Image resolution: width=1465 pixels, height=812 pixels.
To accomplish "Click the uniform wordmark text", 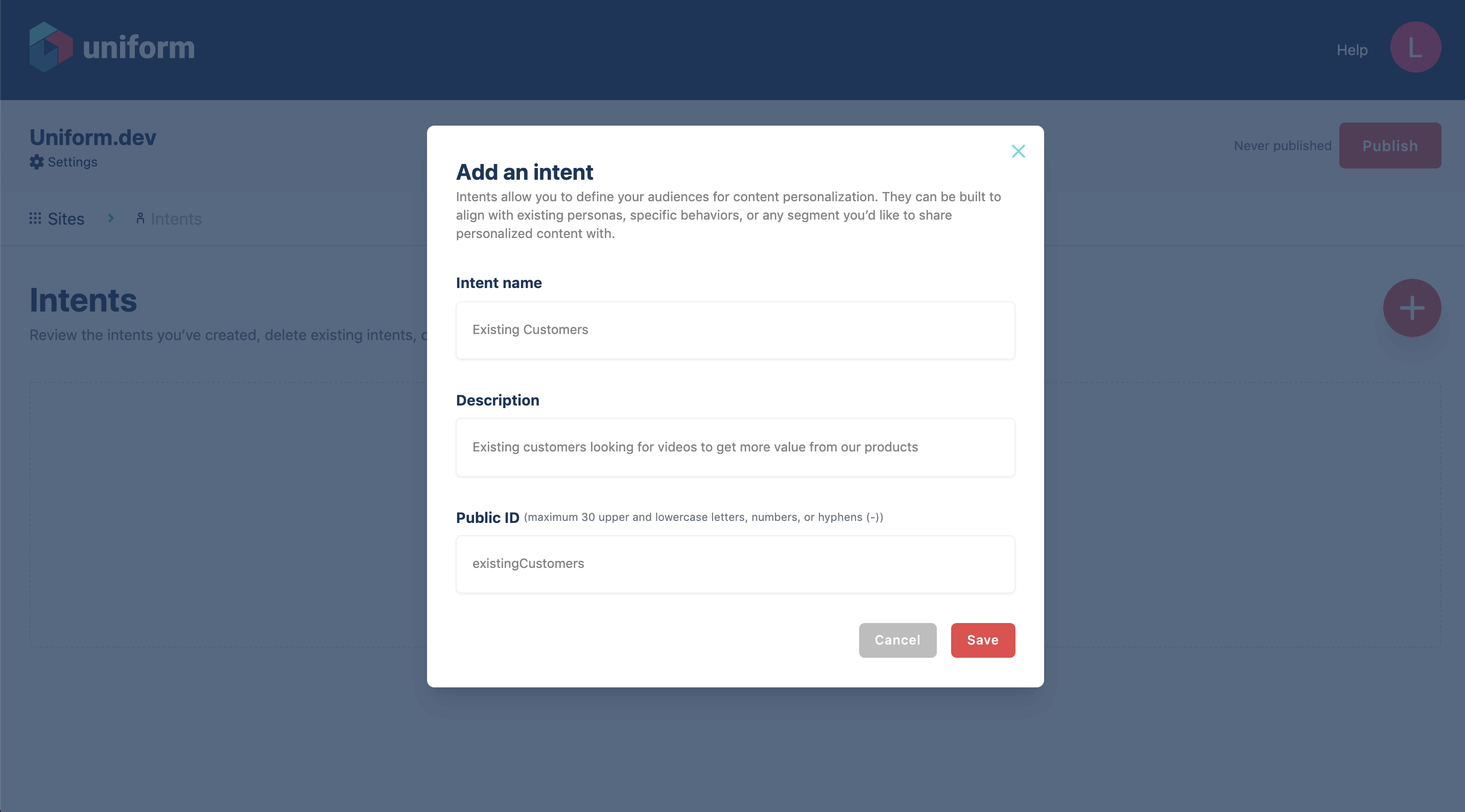I will (139, 47).
